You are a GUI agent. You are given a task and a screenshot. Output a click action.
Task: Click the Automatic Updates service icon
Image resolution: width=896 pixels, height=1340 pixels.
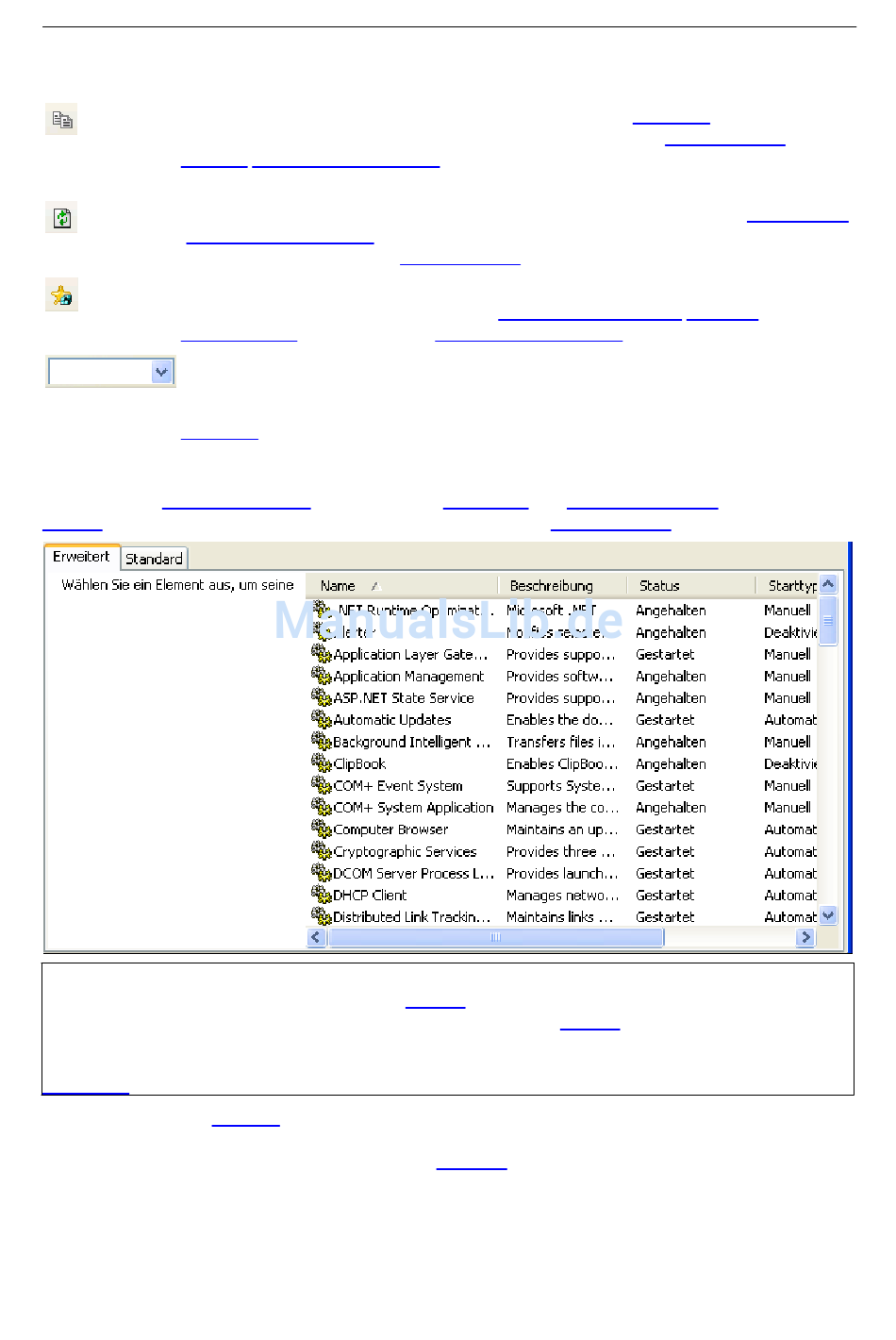coord(321,719)
